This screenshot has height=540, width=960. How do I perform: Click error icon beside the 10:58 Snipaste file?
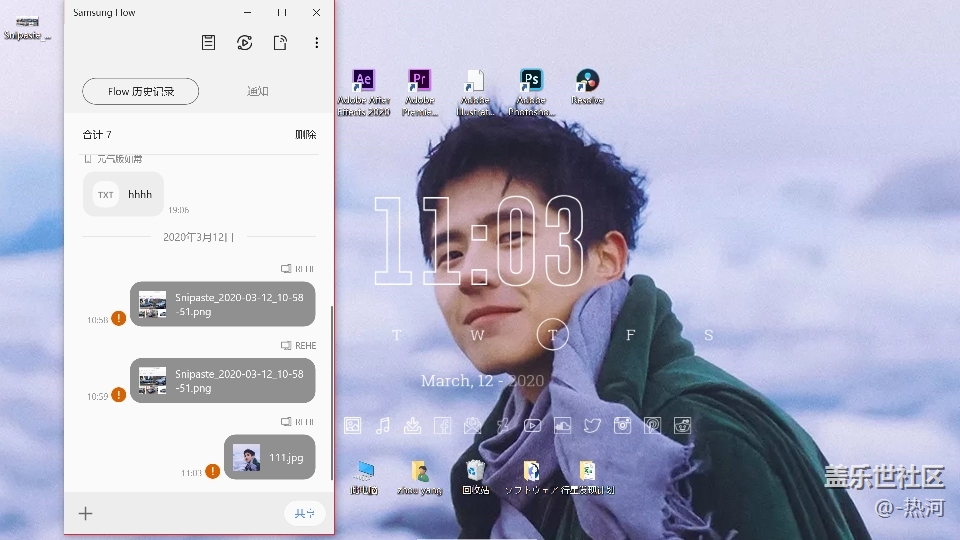click(118, 318)
